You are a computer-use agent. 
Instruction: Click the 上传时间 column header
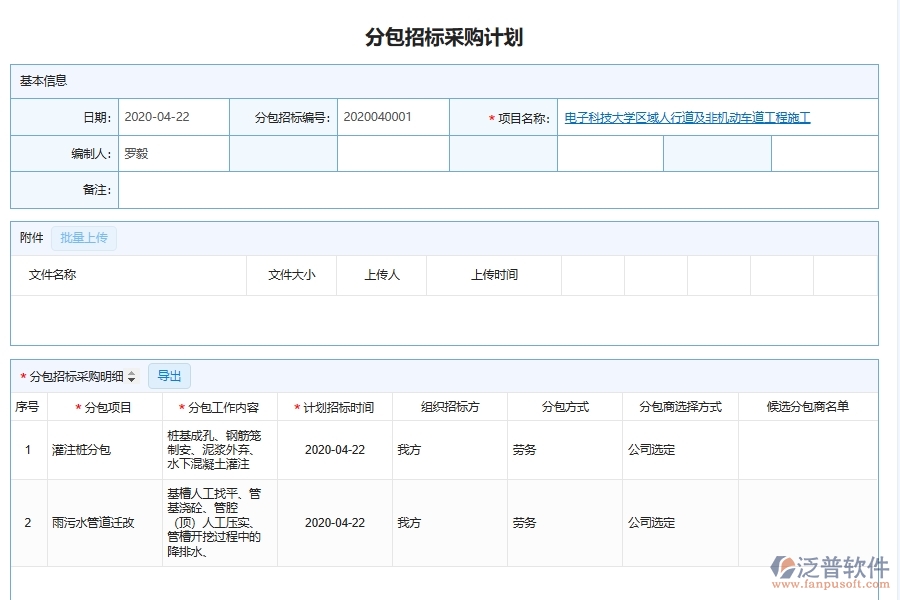pyautogui.click(x=493, y=275)
